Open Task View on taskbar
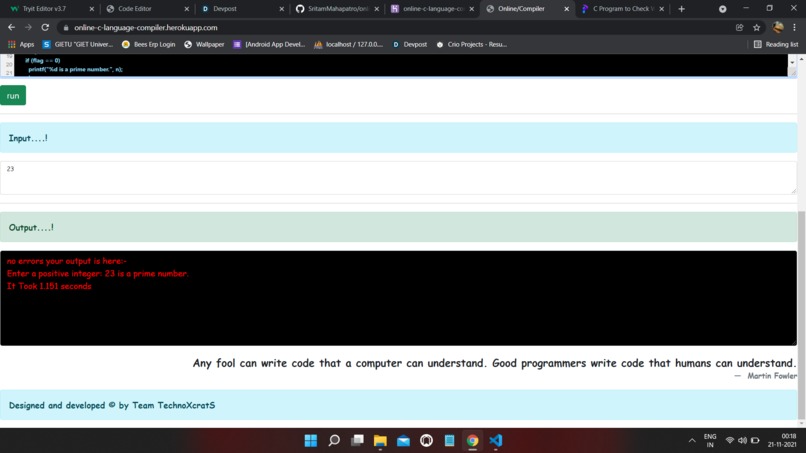The height and width of the screenshot is (453, 806). pyautogui.click(x=357, y=441)
